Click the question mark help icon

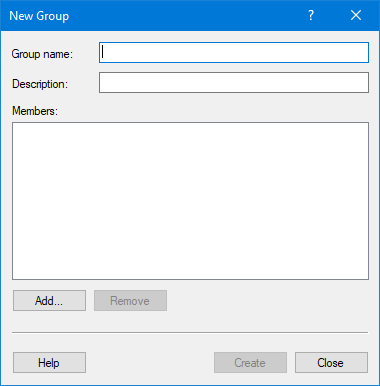[311, 15]
